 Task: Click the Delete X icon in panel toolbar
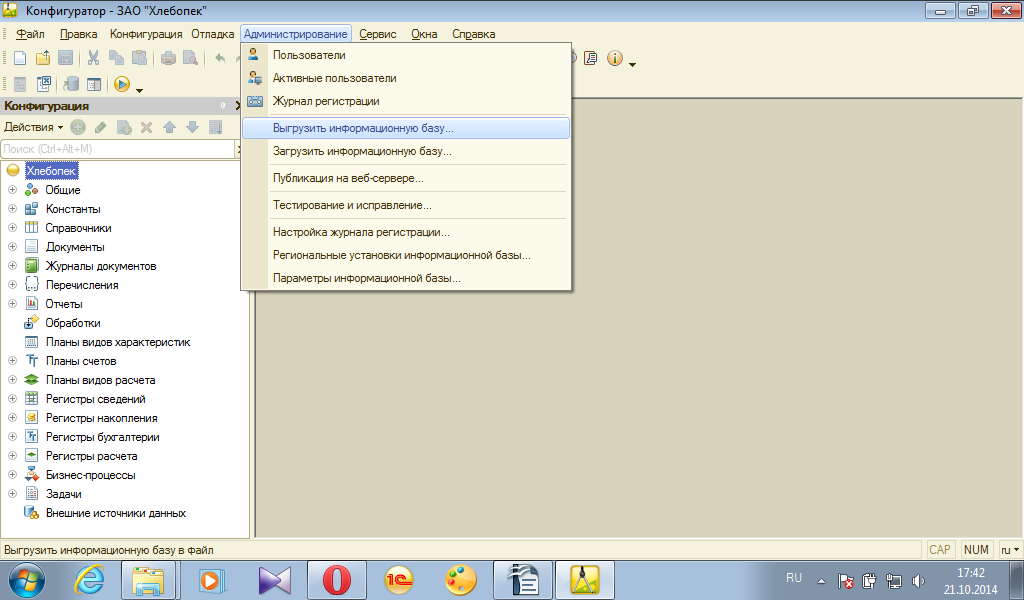146,127
